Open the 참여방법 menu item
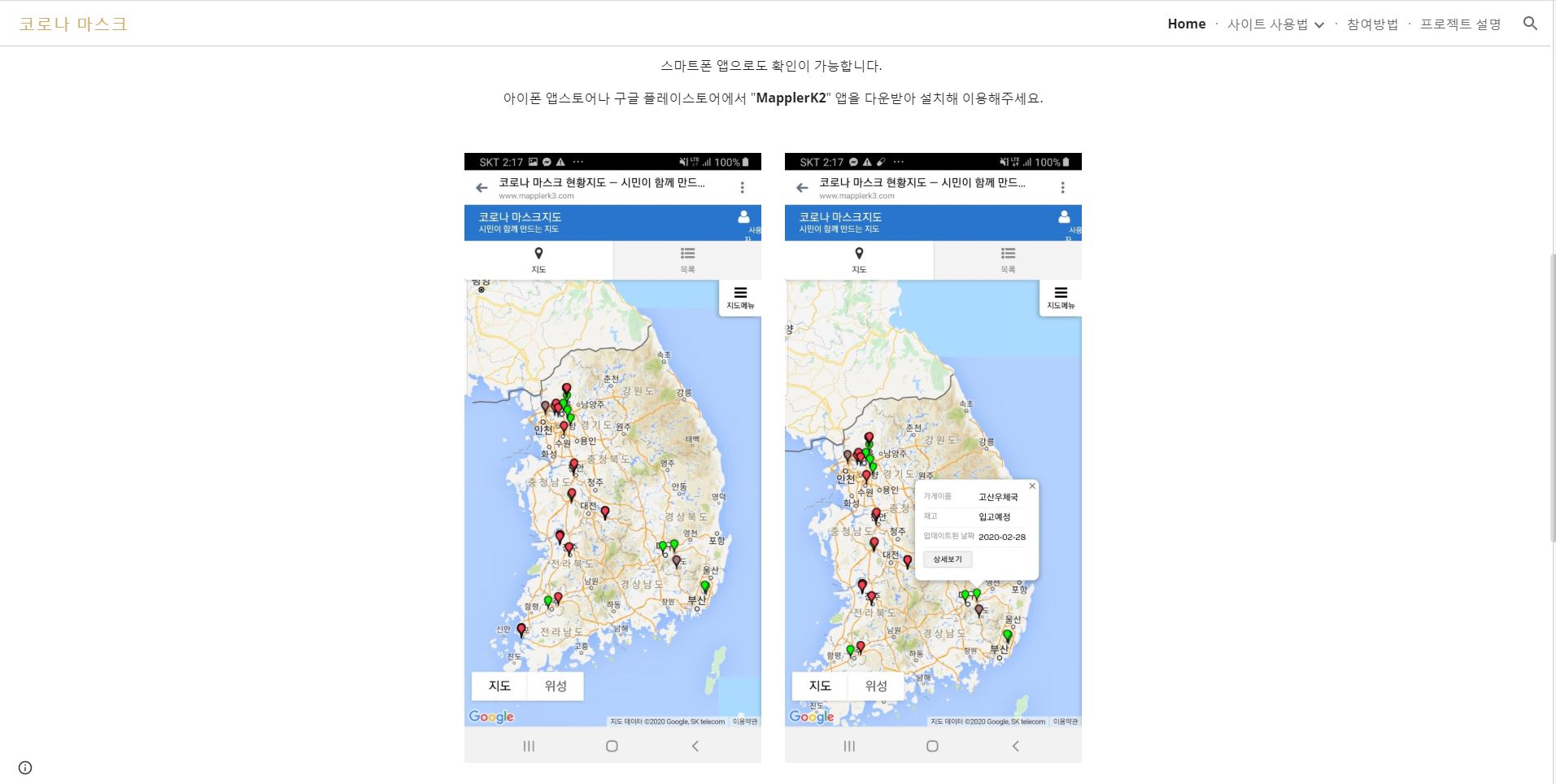Viewport: 1556px width, 784px height. coord(1372,24)
